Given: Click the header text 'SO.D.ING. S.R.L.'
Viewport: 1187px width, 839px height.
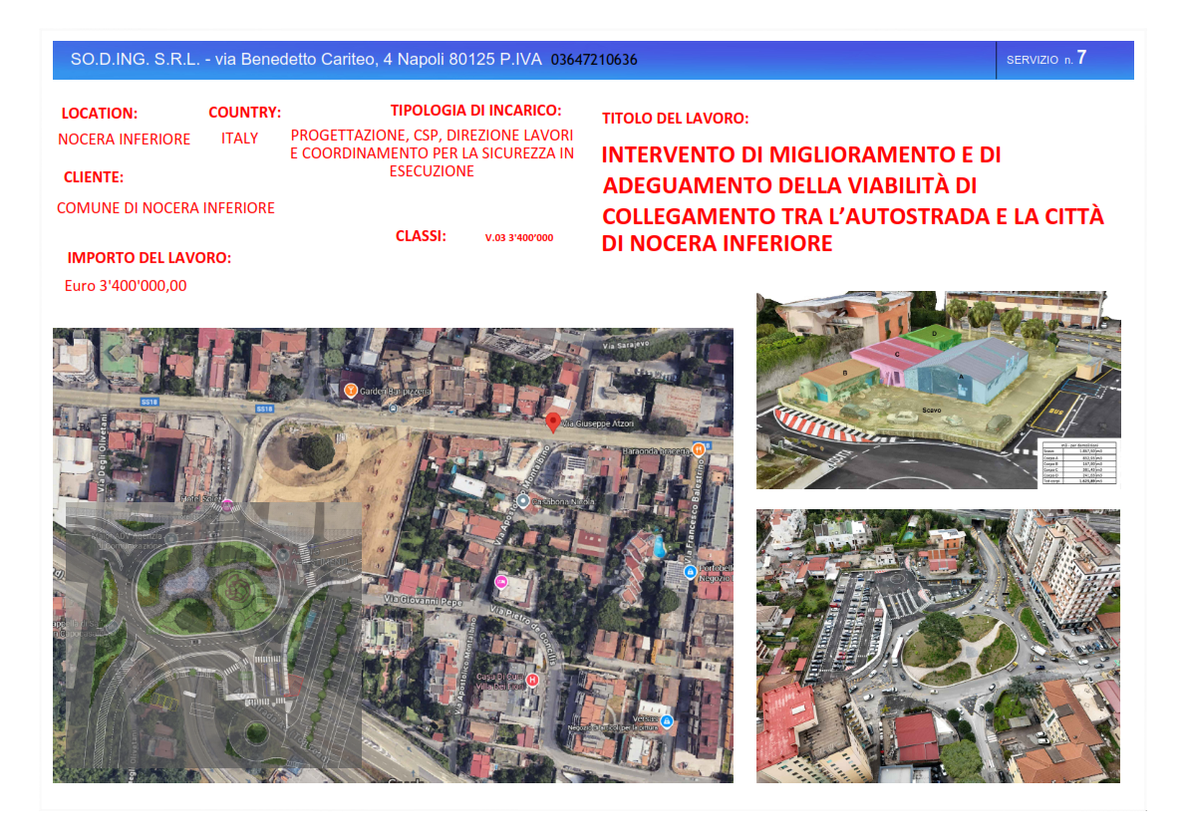Looking at the screenshot, I should click(135, 59).
